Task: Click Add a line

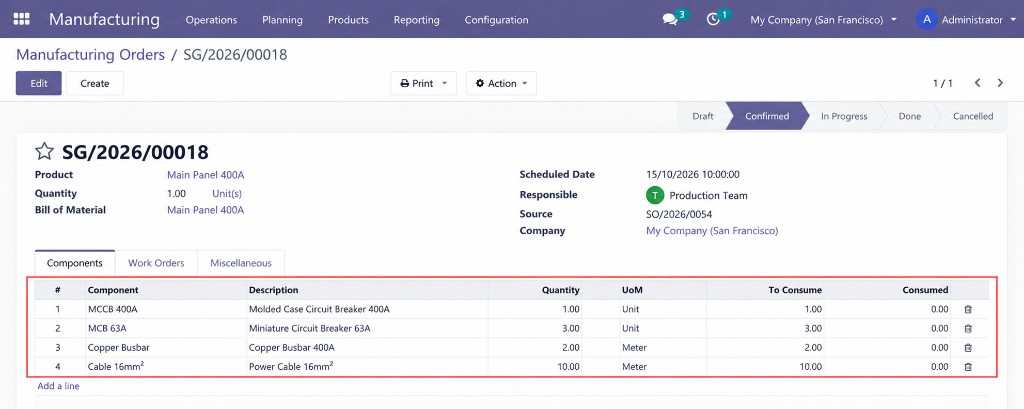Action: (58, 386)
